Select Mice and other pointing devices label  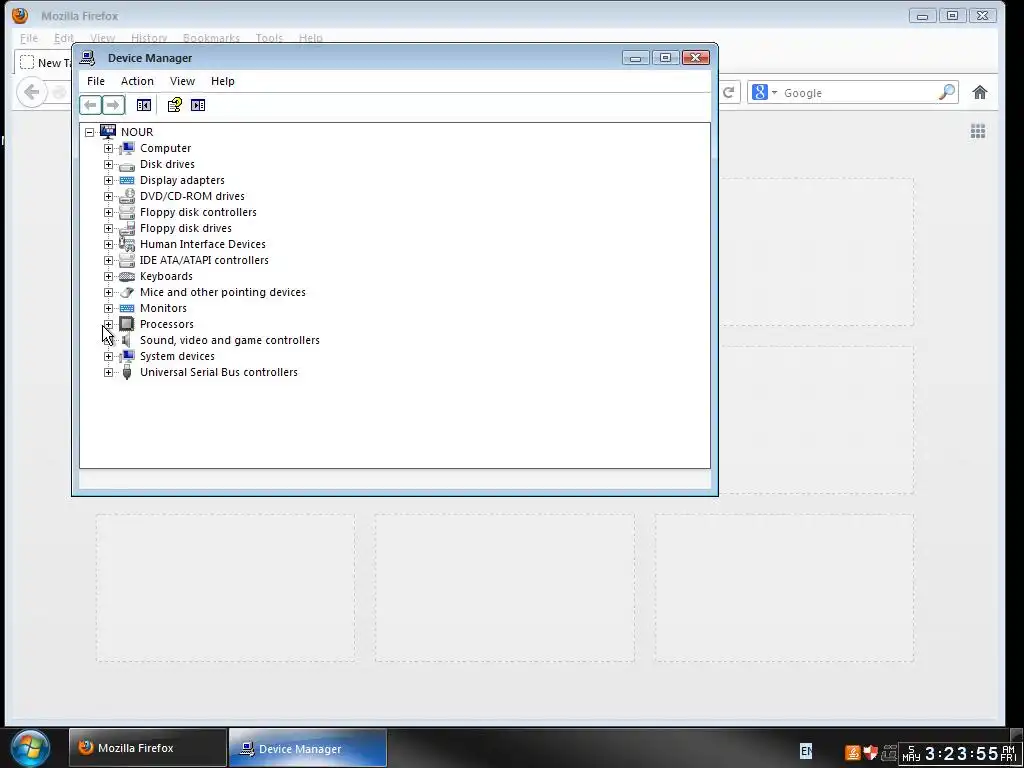tap(223, 292)
